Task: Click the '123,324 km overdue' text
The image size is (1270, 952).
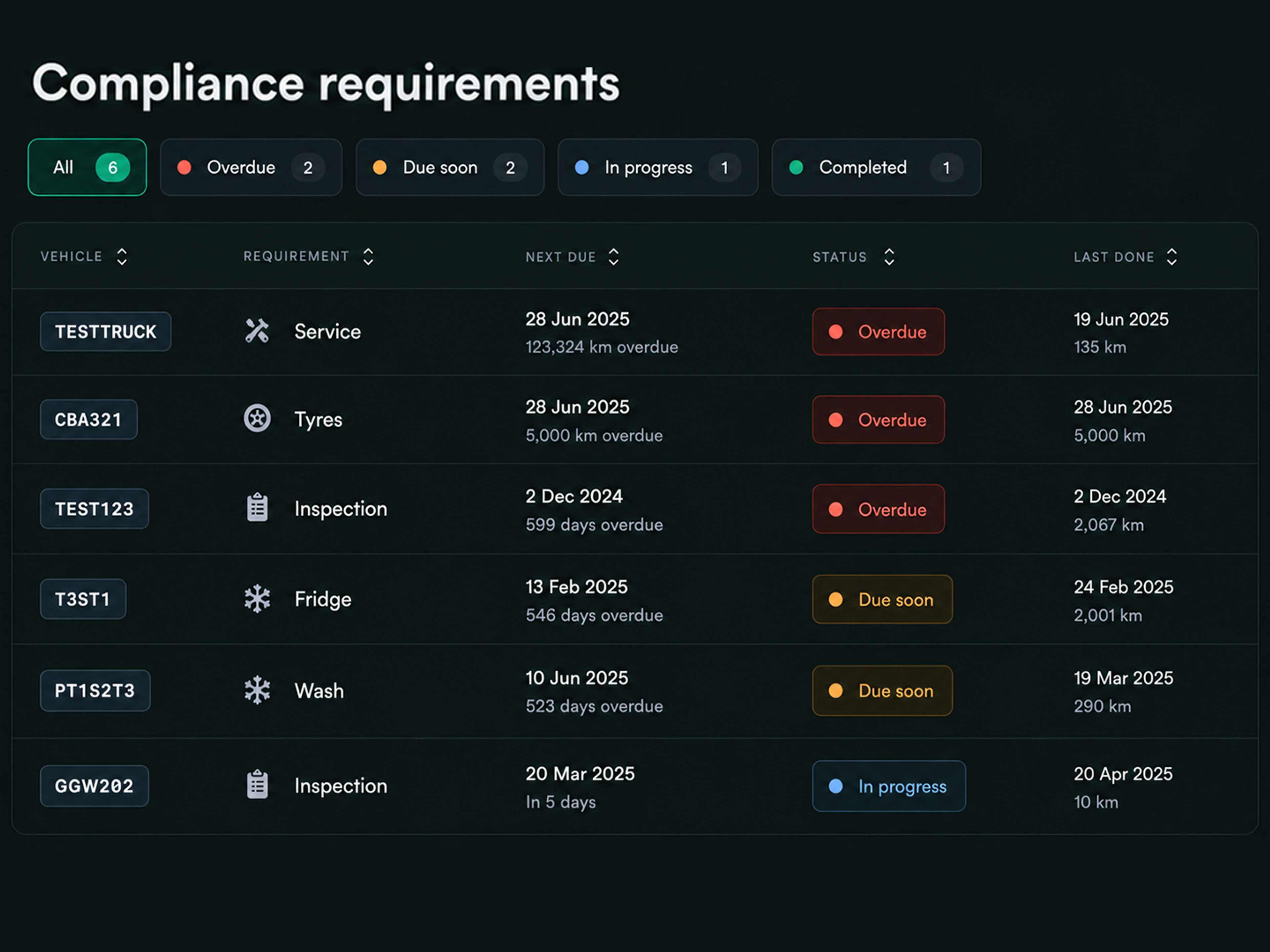Action: 602,347
